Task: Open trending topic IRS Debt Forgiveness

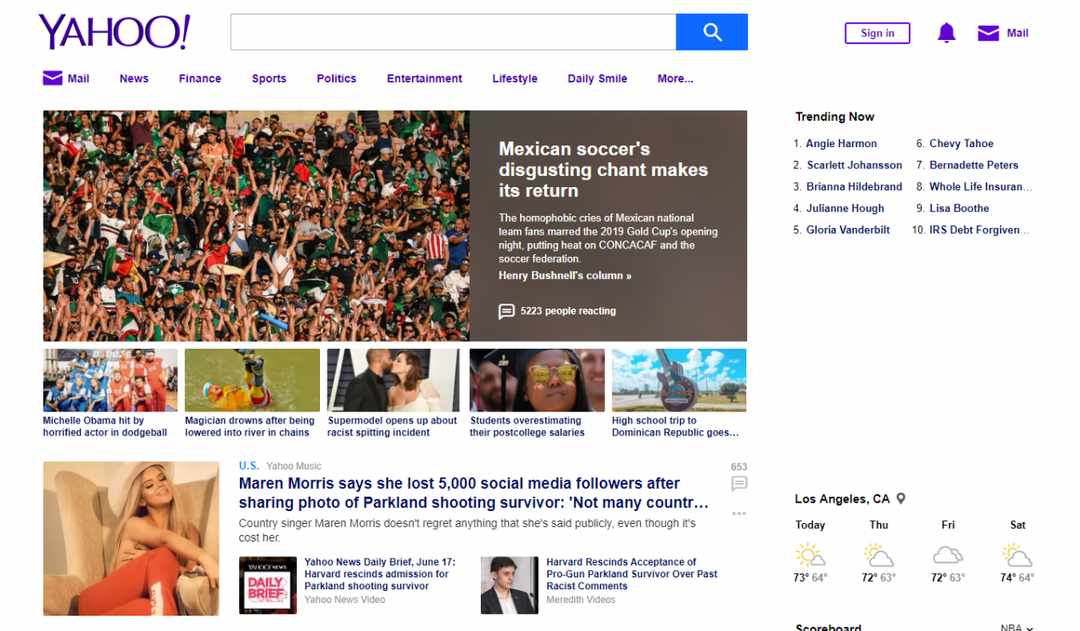Action: (979, 230)
